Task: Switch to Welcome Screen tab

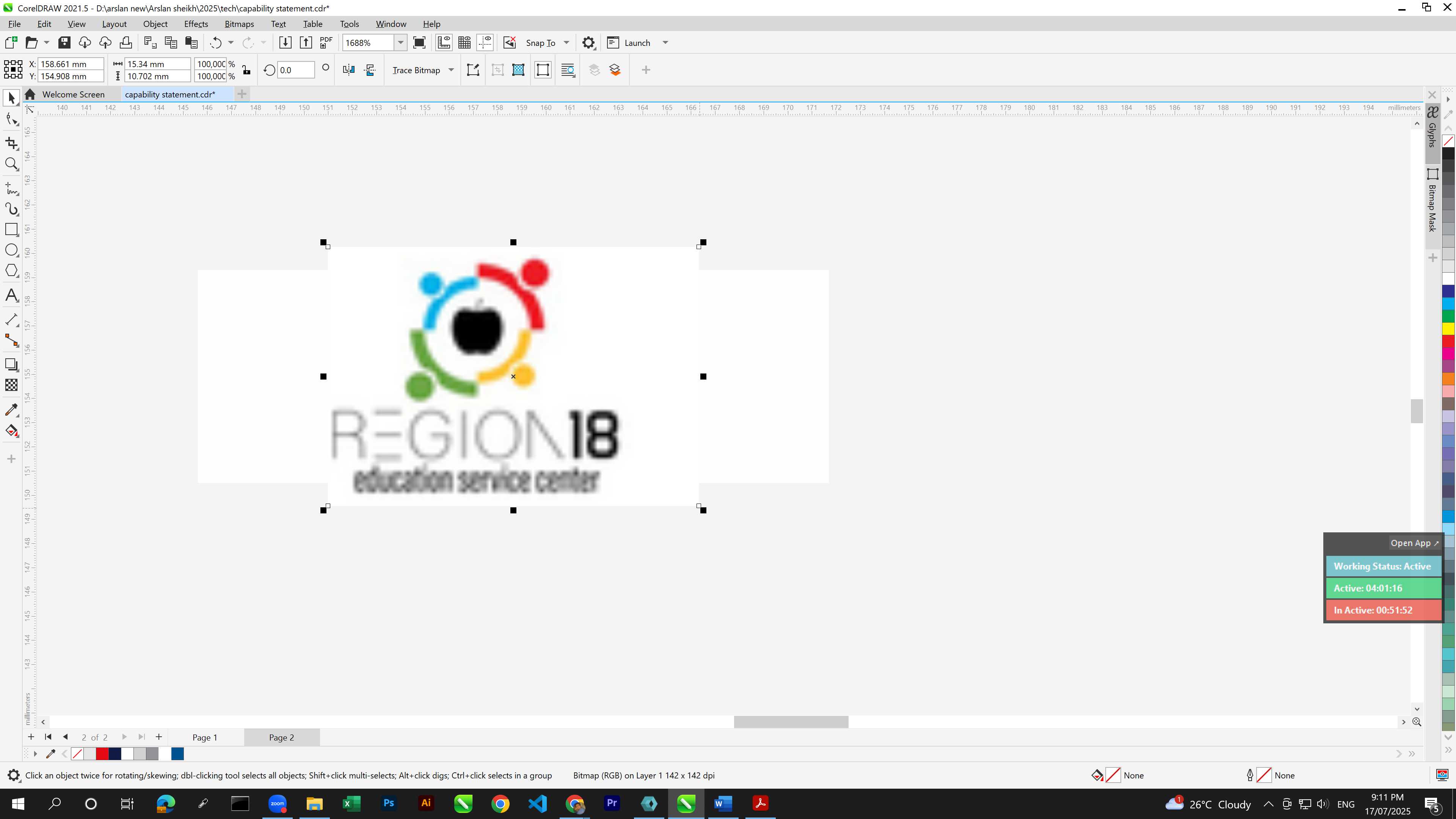Action: [x=73, y=94]
